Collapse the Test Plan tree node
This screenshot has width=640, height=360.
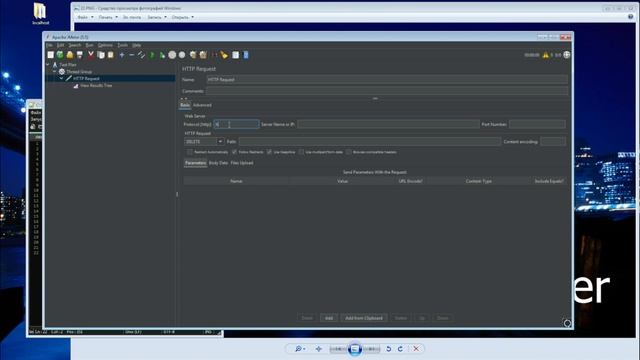pyautogui.click(x=48, y=64)
